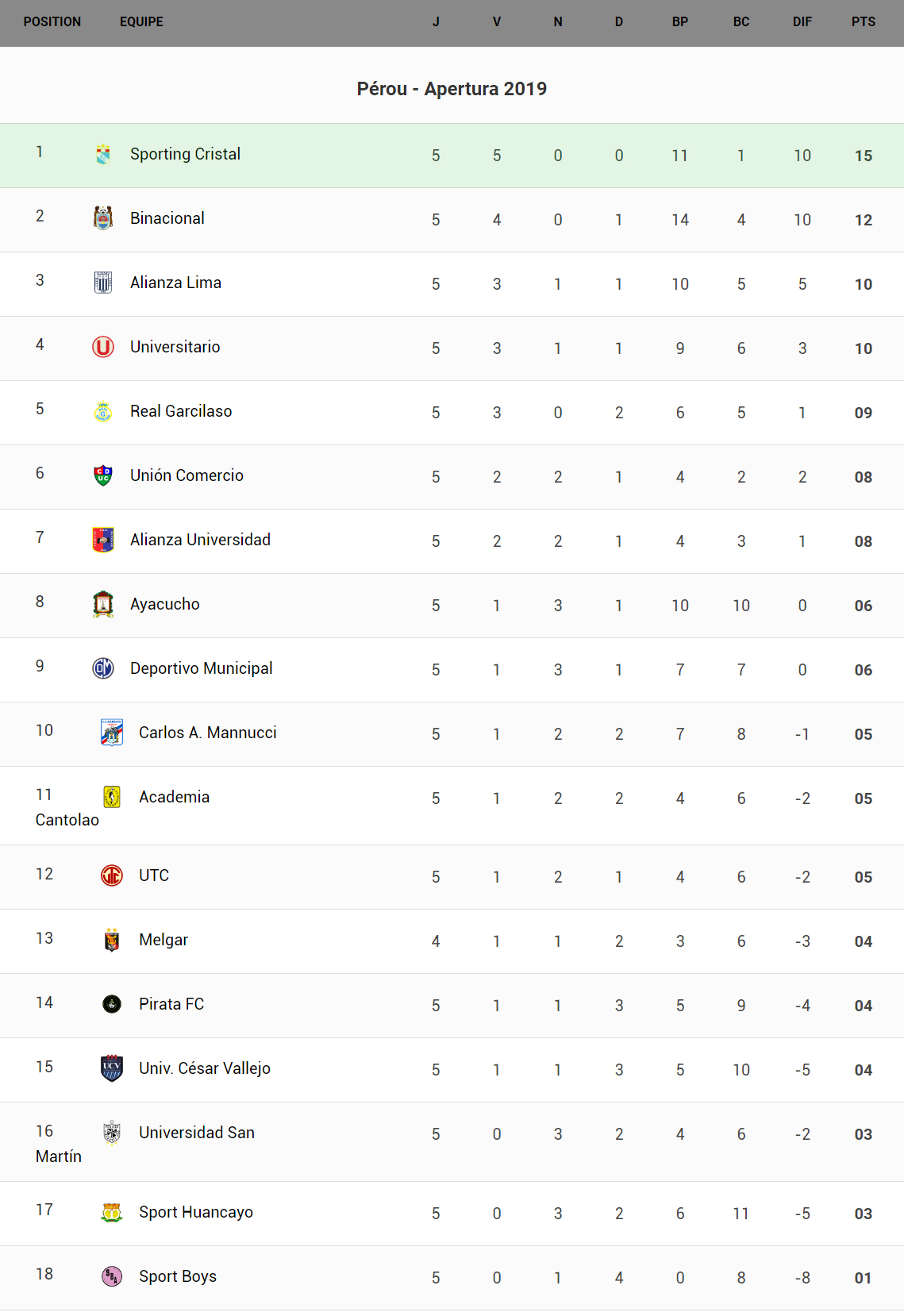Click the PTS column header
The width and height of the screenshot is (904, 1316).
pyautogui.click(x=864, y=22)
